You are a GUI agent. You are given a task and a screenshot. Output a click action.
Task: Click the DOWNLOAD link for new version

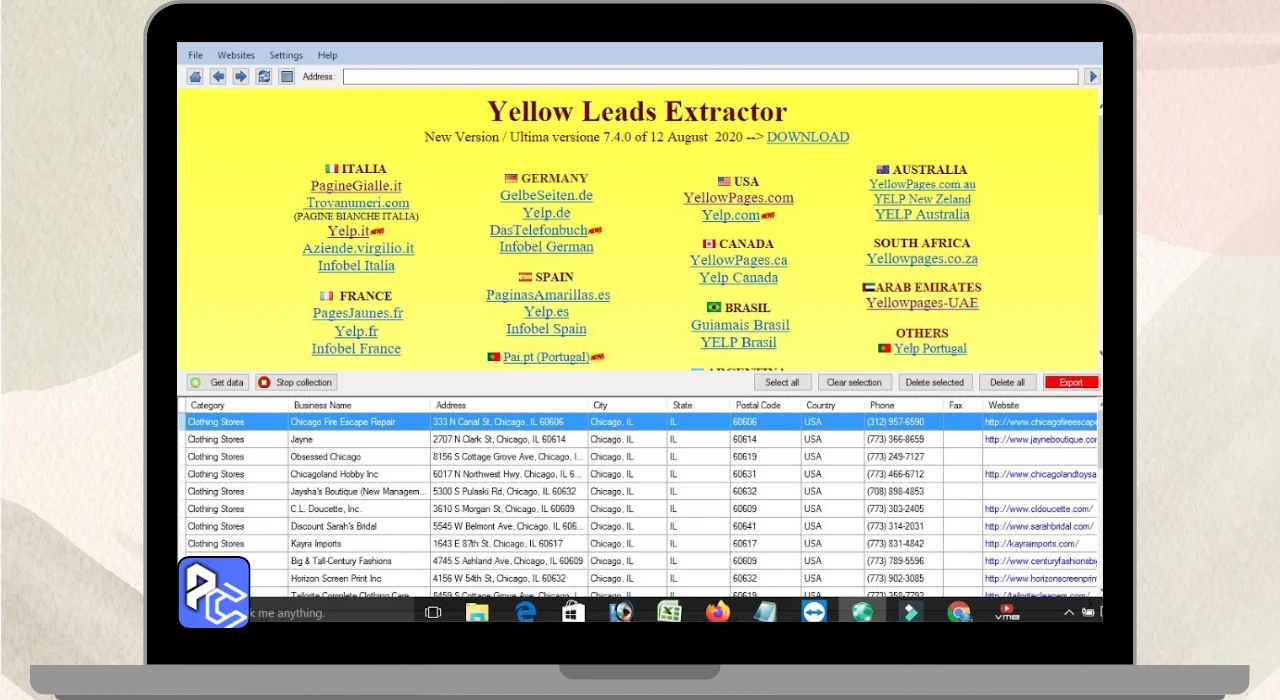click(808, 137)
